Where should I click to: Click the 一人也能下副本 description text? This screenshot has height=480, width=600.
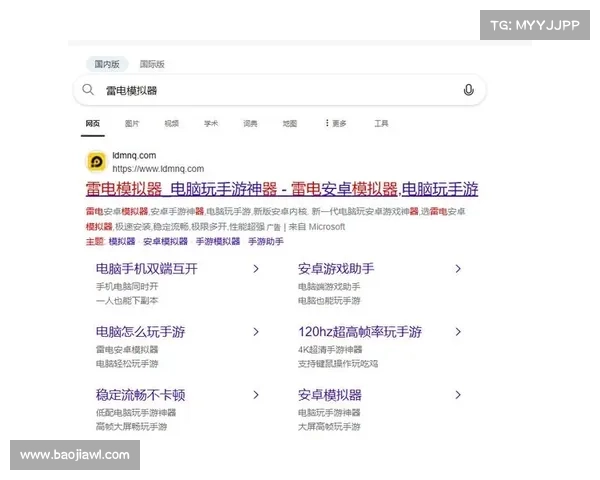click(127, 300)
